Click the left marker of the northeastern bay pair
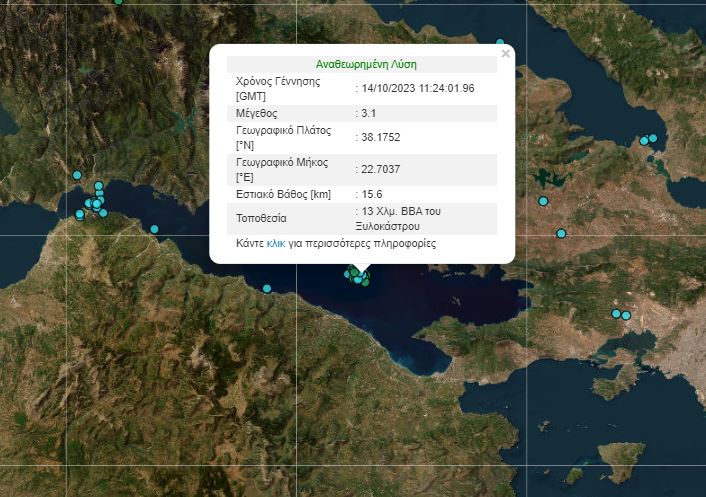This screenshot has height=497, width=706. coord(644,141)
